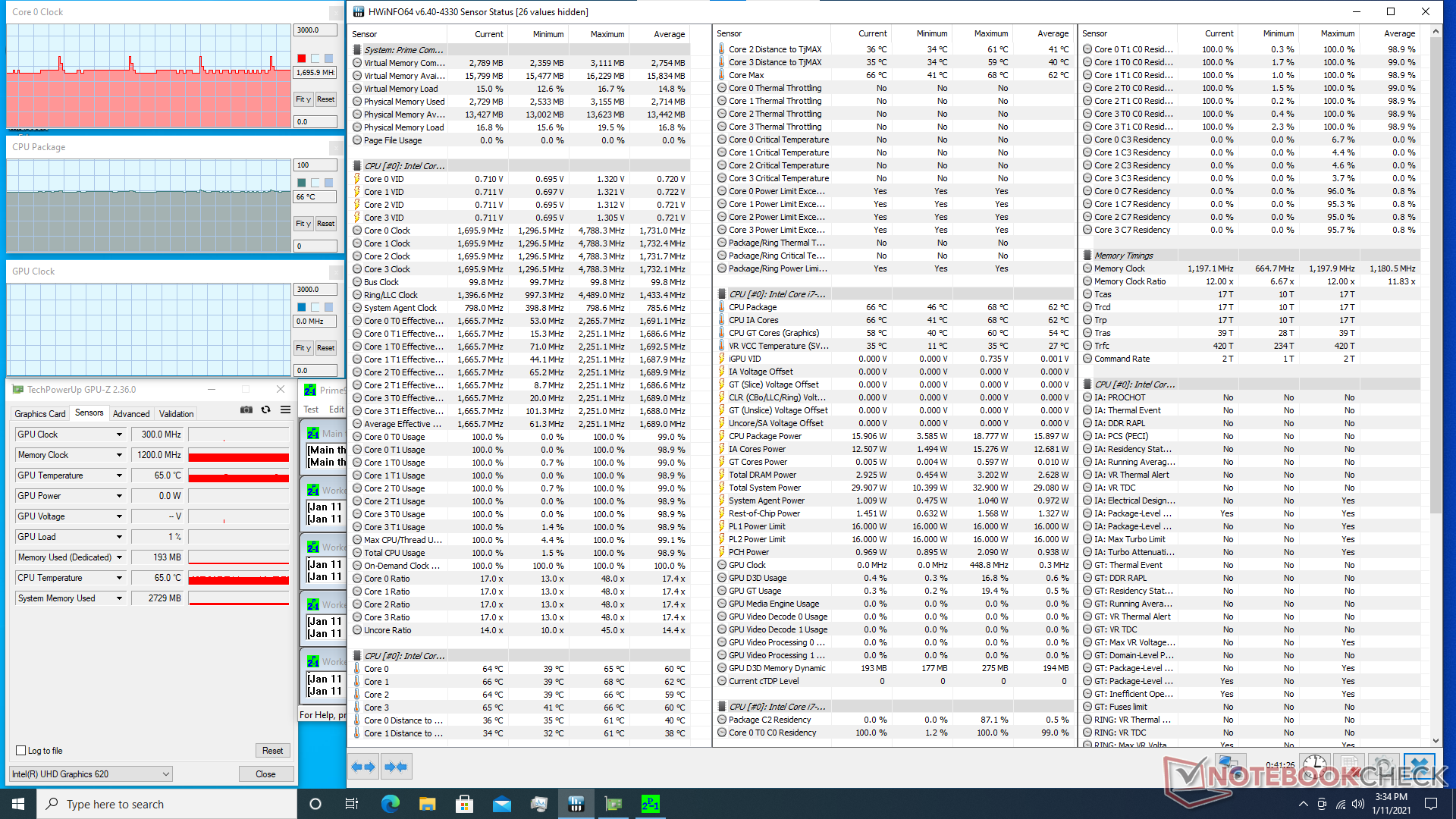Open Microsoft Edge from taskbar
The image size is (1456, 819).
click(390, 804)
